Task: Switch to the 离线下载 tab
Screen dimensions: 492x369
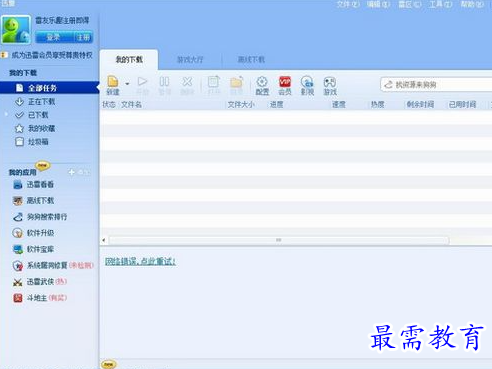Action: [x=251, y=60]
